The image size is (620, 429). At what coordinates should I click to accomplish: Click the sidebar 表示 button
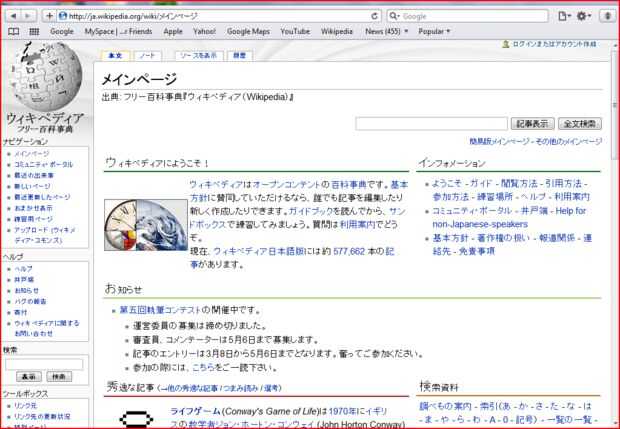(28, 376)
